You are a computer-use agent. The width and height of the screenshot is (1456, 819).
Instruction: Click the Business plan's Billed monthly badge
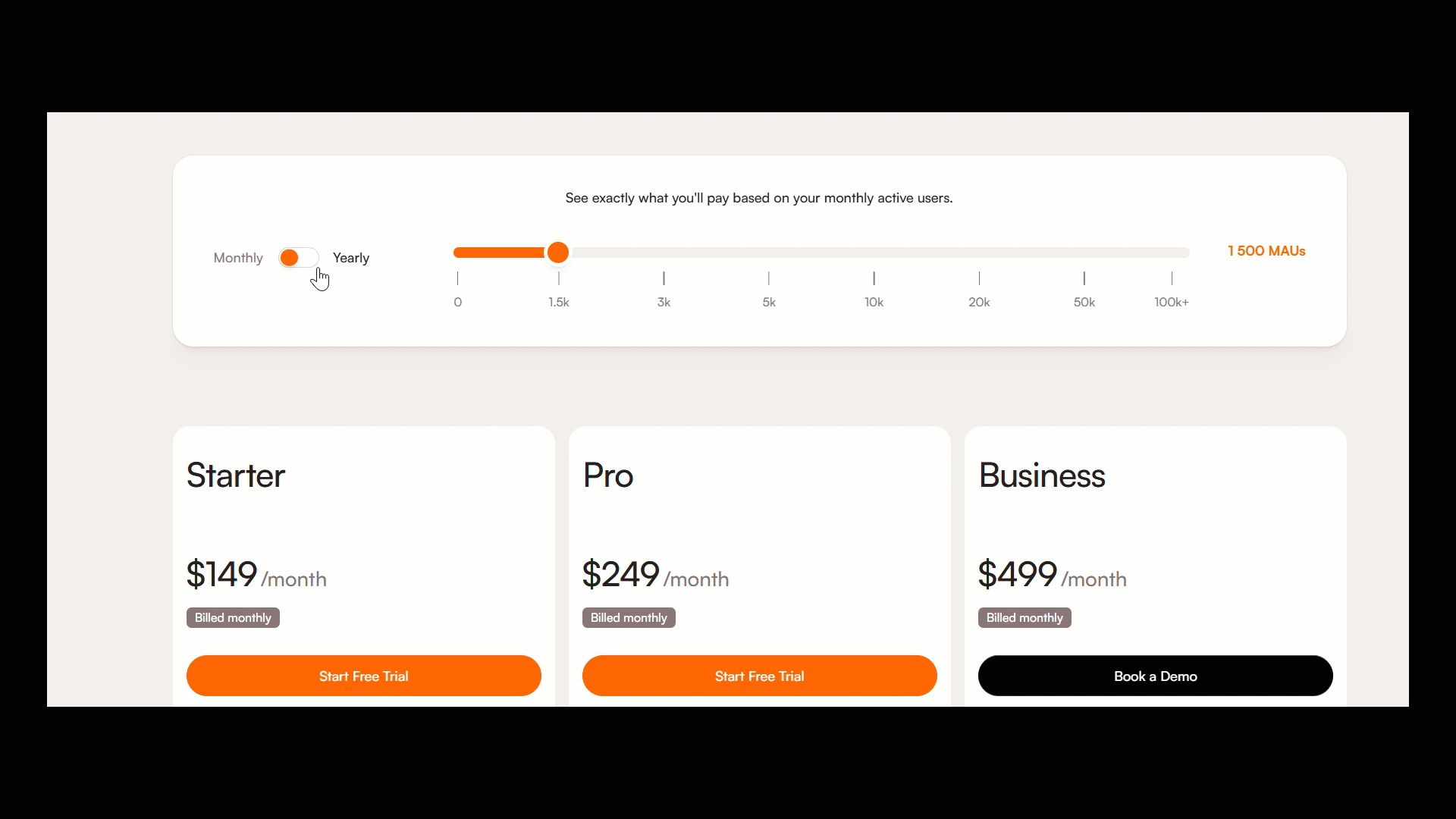pyautogui.click(x=1025, y=618)
